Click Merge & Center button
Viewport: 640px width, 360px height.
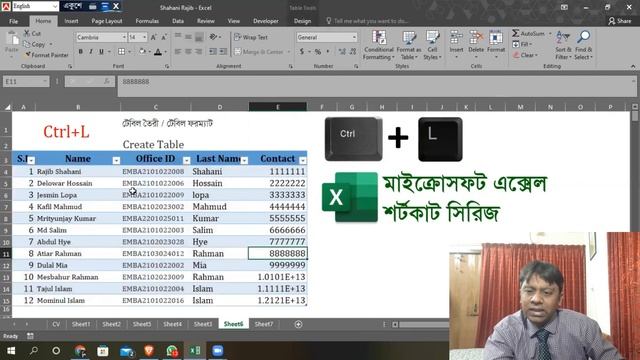[x=259, y=52]
